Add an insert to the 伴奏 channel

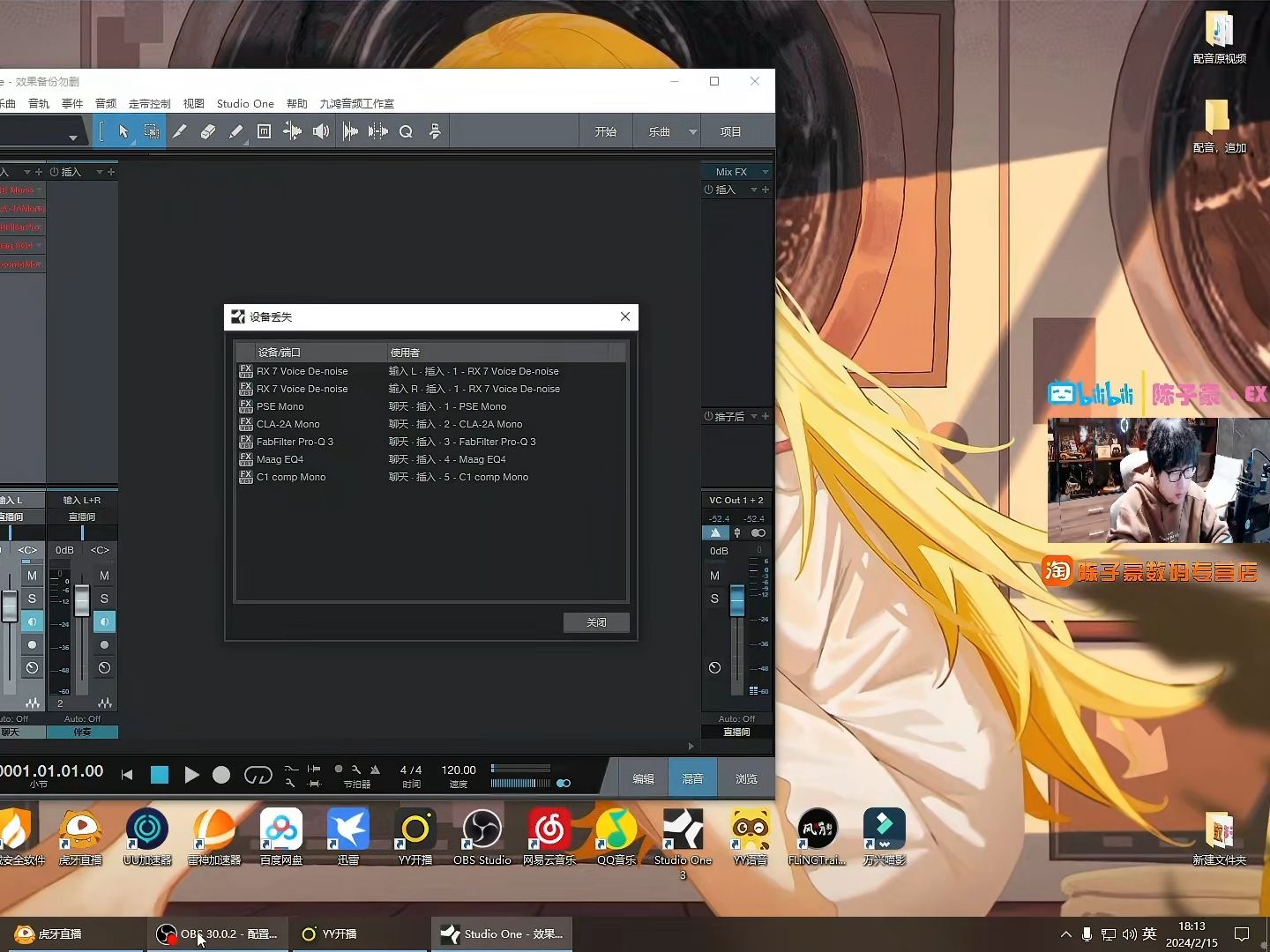click(111, 172)
